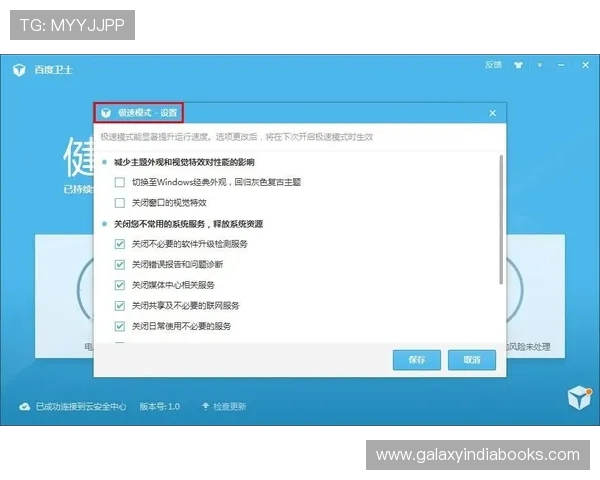The image size is (600, 480).
Task: Click 版本号: 1.0 version text
Action: click(x=160, y=407)
